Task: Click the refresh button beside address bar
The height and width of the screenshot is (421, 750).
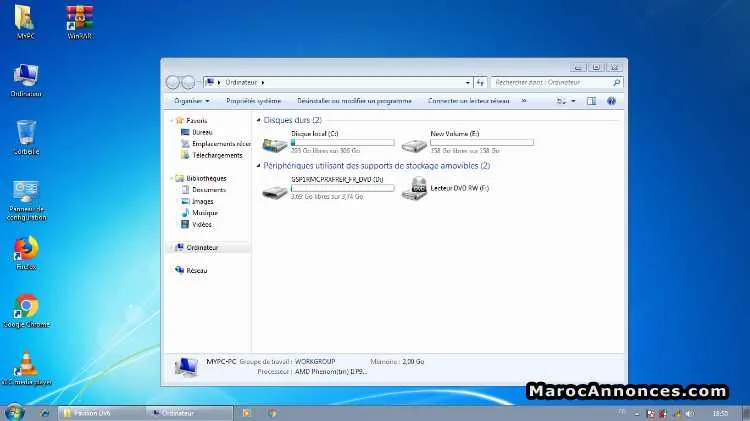Action: click(x=480, y=82)
